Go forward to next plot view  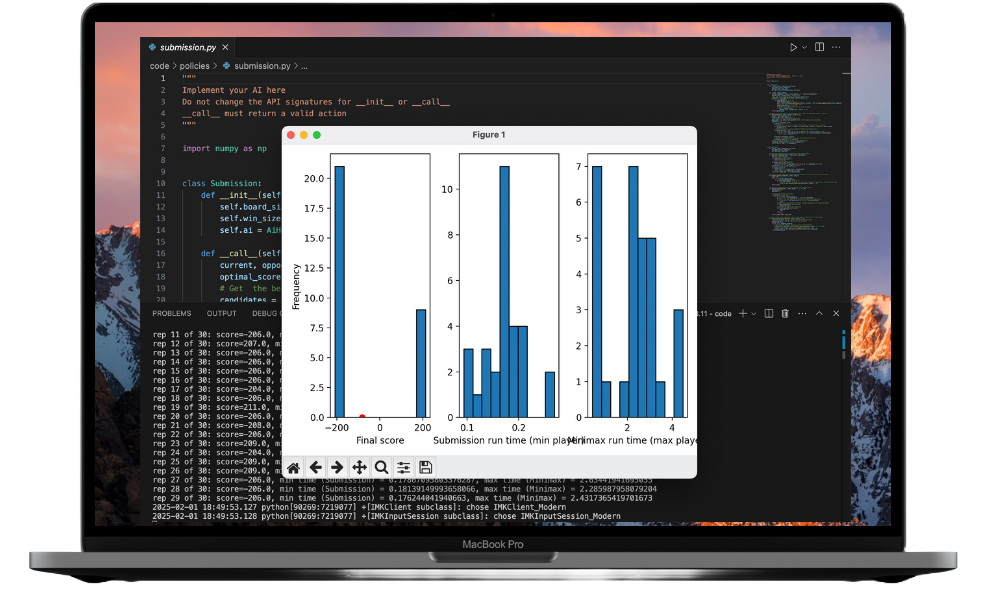[337, 467]
